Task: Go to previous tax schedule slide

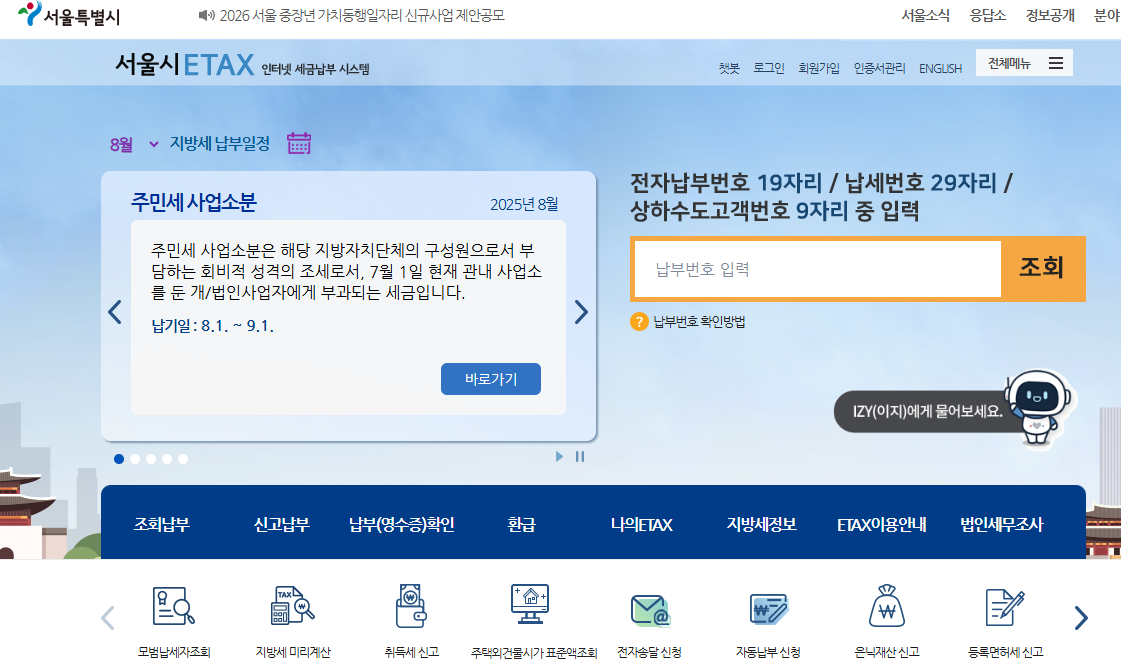Action: [115, 312]
